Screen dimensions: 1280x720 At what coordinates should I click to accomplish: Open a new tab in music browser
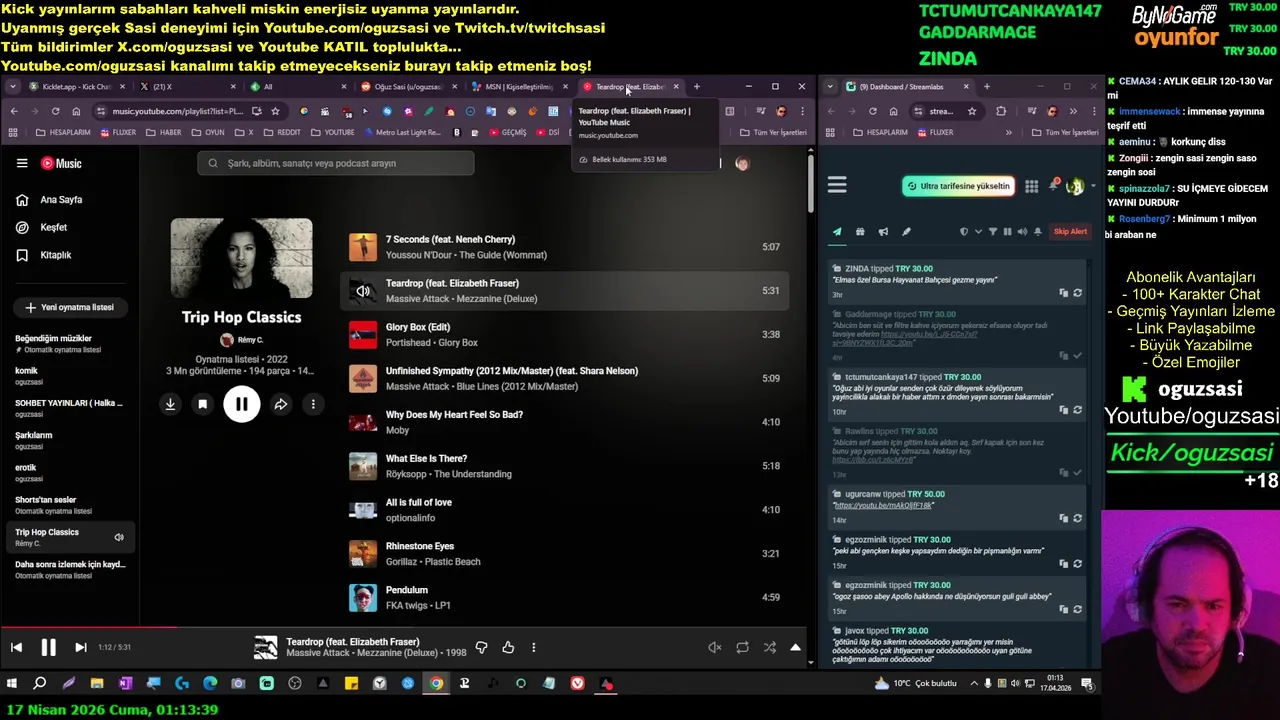point(697,87)
